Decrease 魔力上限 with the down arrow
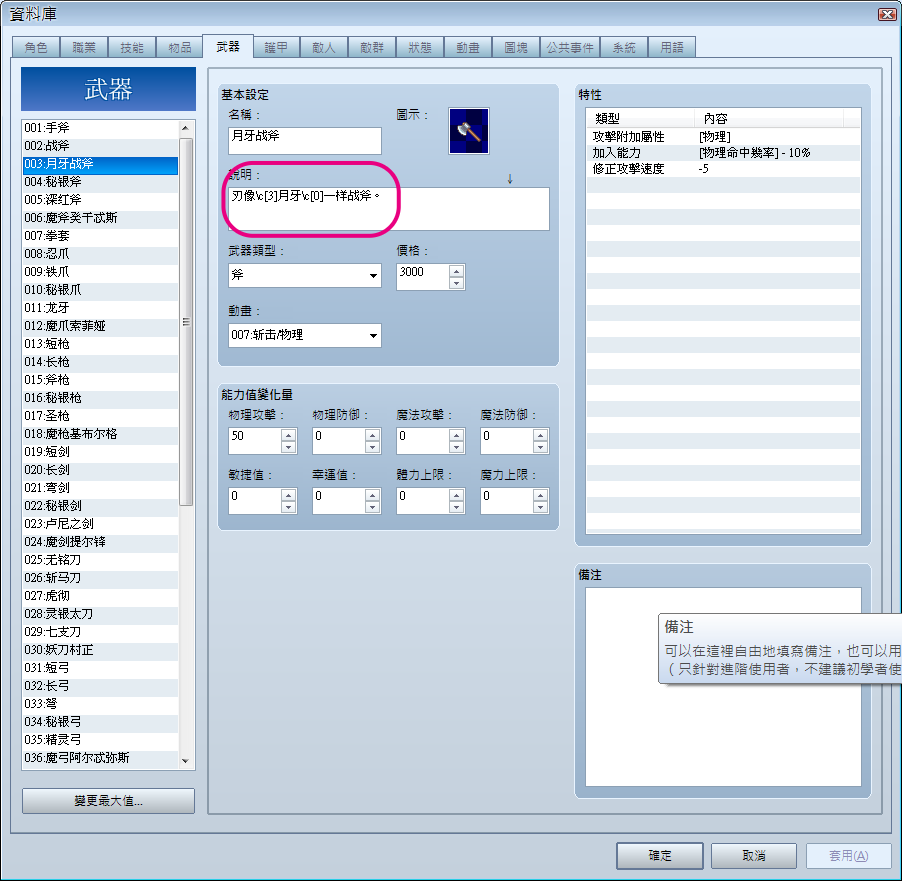Image resolution: width=902 pixels, height=881 pixels. coord(541,507)
